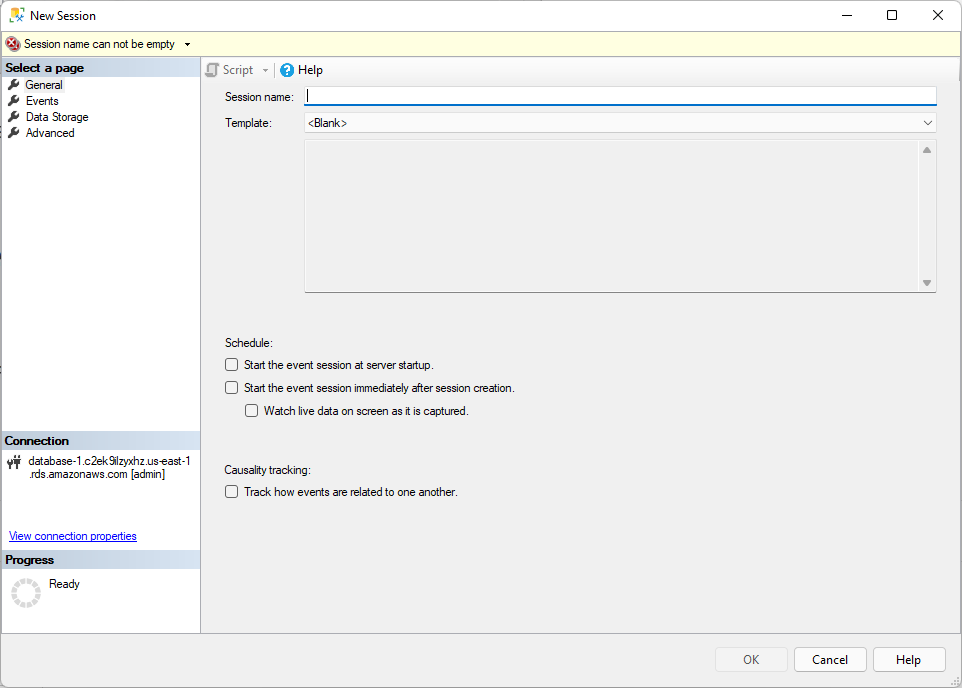Expand the Script dropdown arrow
962x688 pixels.
[x=266, y=71]
